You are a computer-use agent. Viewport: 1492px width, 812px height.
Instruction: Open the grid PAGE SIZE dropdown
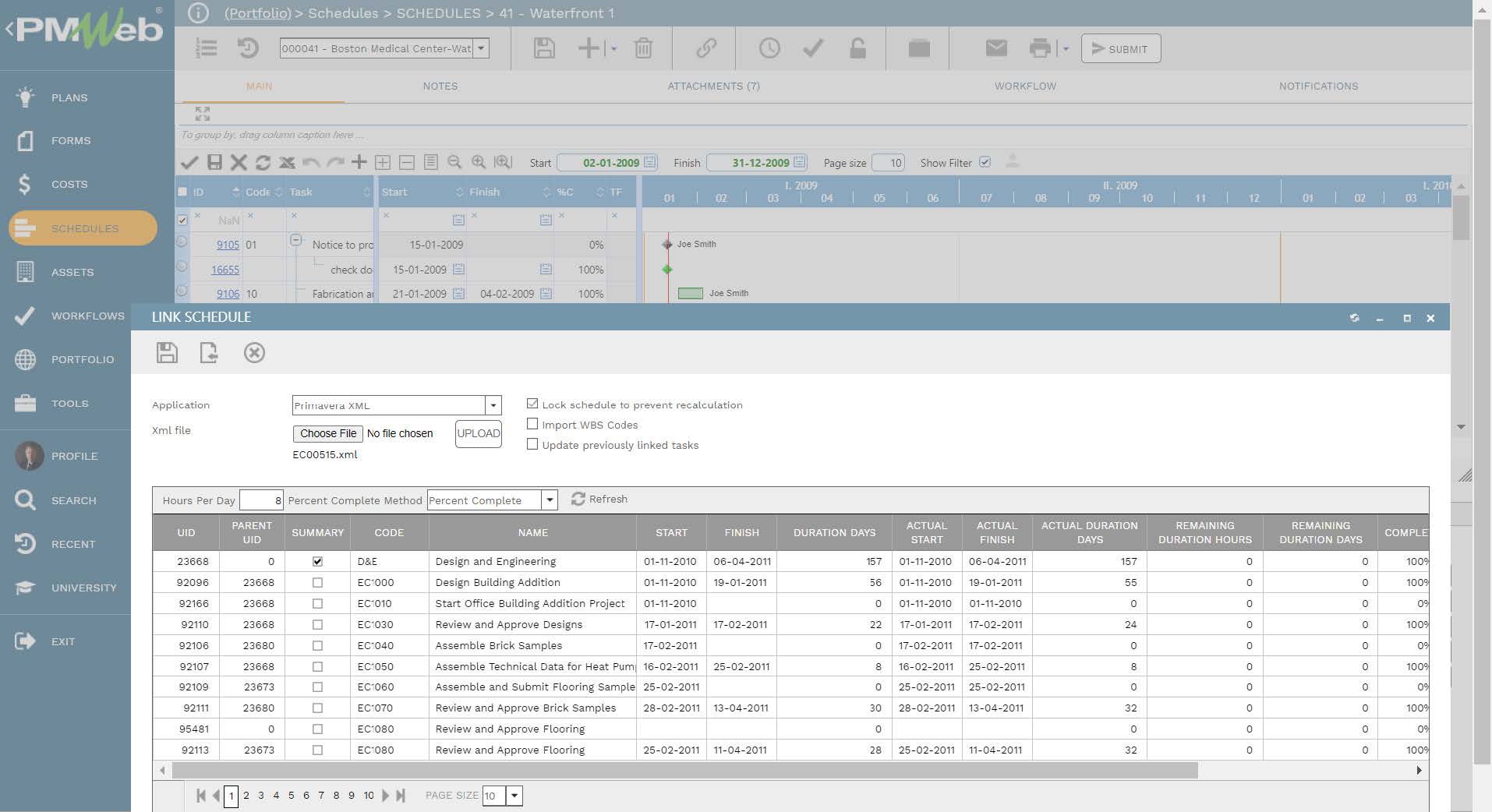click(514, 796)
